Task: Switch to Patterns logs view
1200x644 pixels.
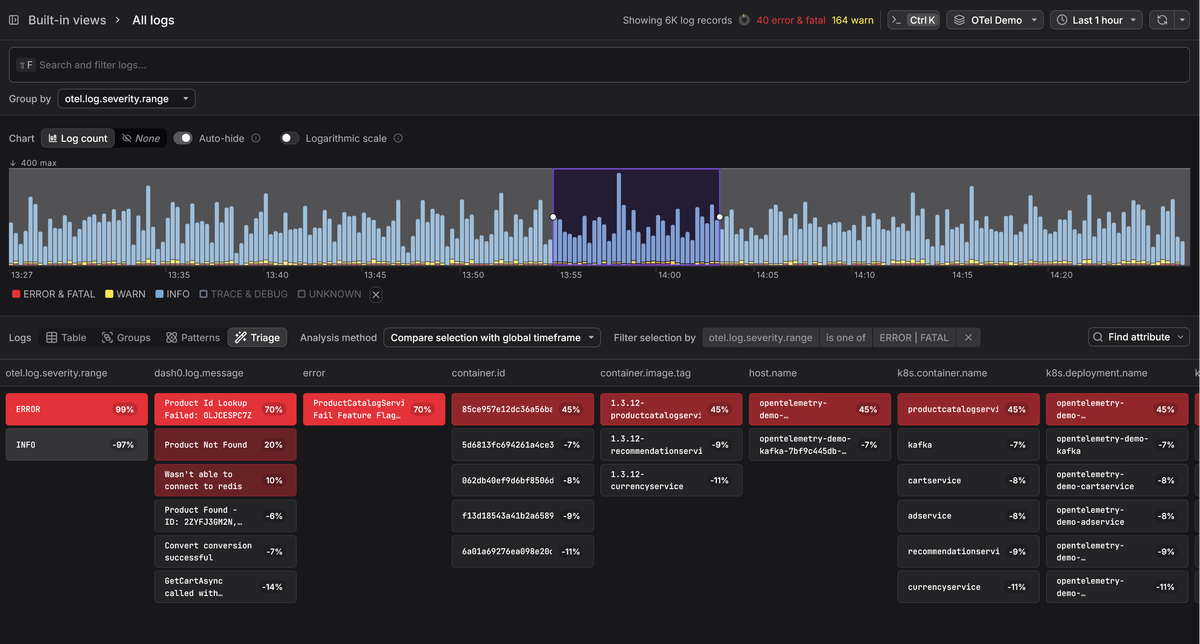Action: tap(191, 337)
